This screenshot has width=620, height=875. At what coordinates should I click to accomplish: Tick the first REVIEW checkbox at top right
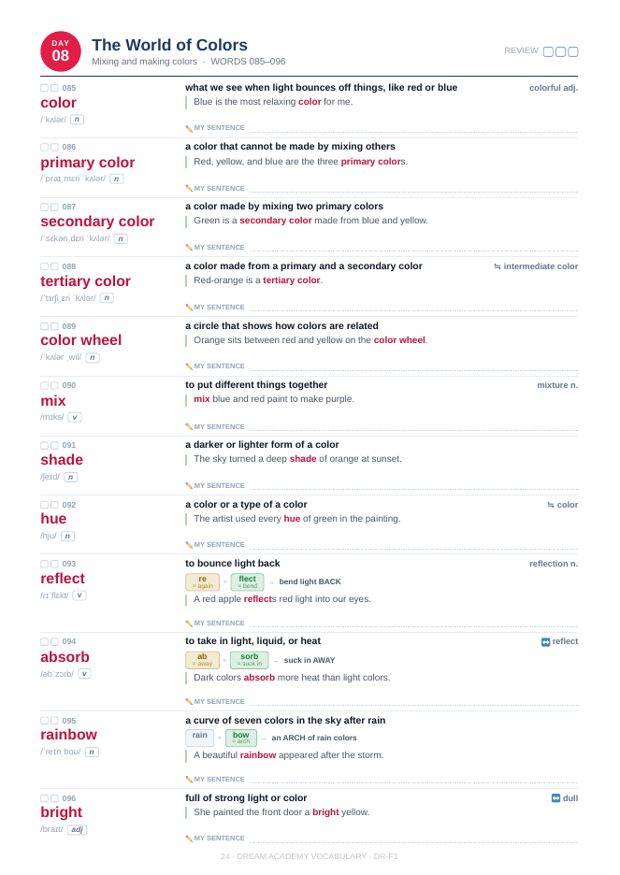(x=548, y=52)
